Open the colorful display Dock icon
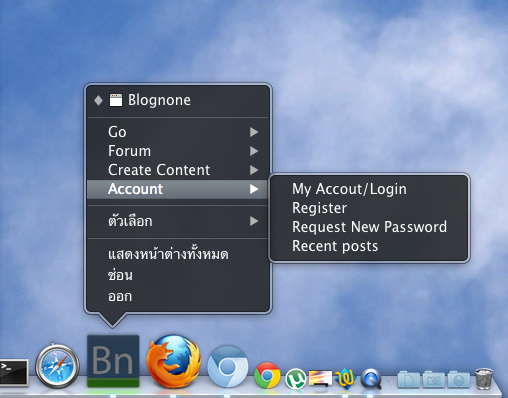This screenshot has height=398, width=508. click(320, 379)
